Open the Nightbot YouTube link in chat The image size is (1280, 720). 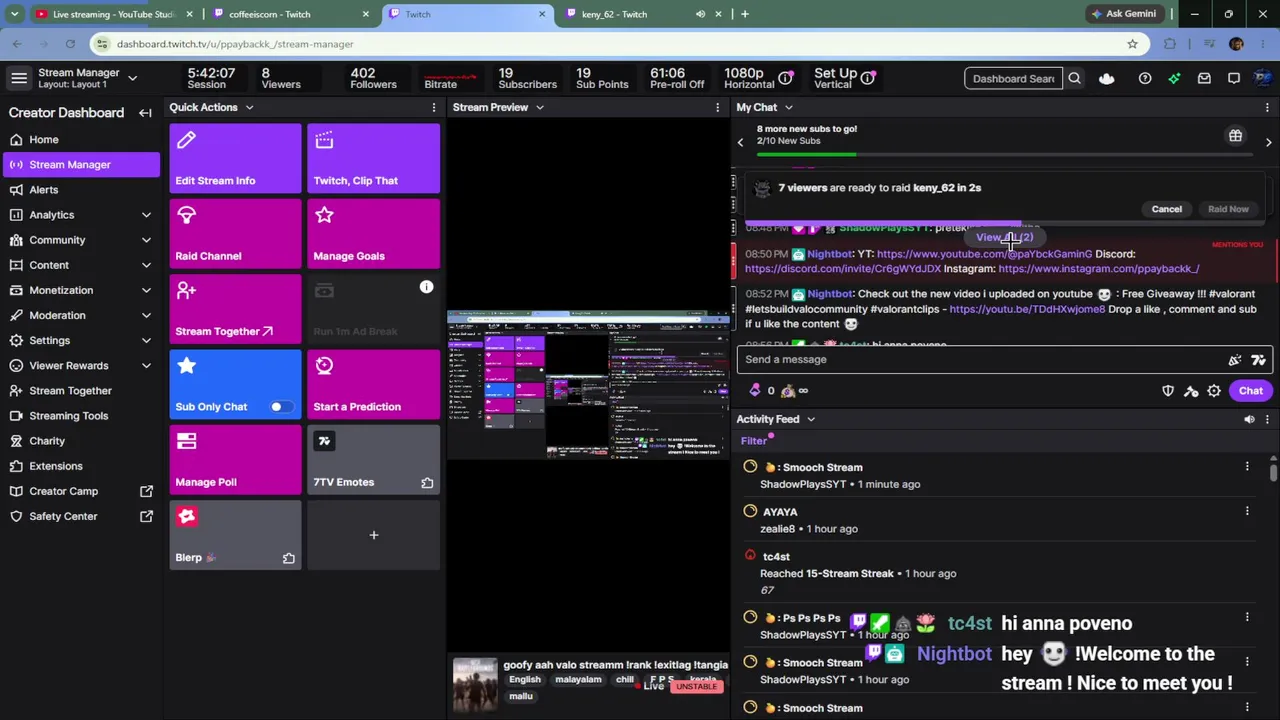click(984, 254)
